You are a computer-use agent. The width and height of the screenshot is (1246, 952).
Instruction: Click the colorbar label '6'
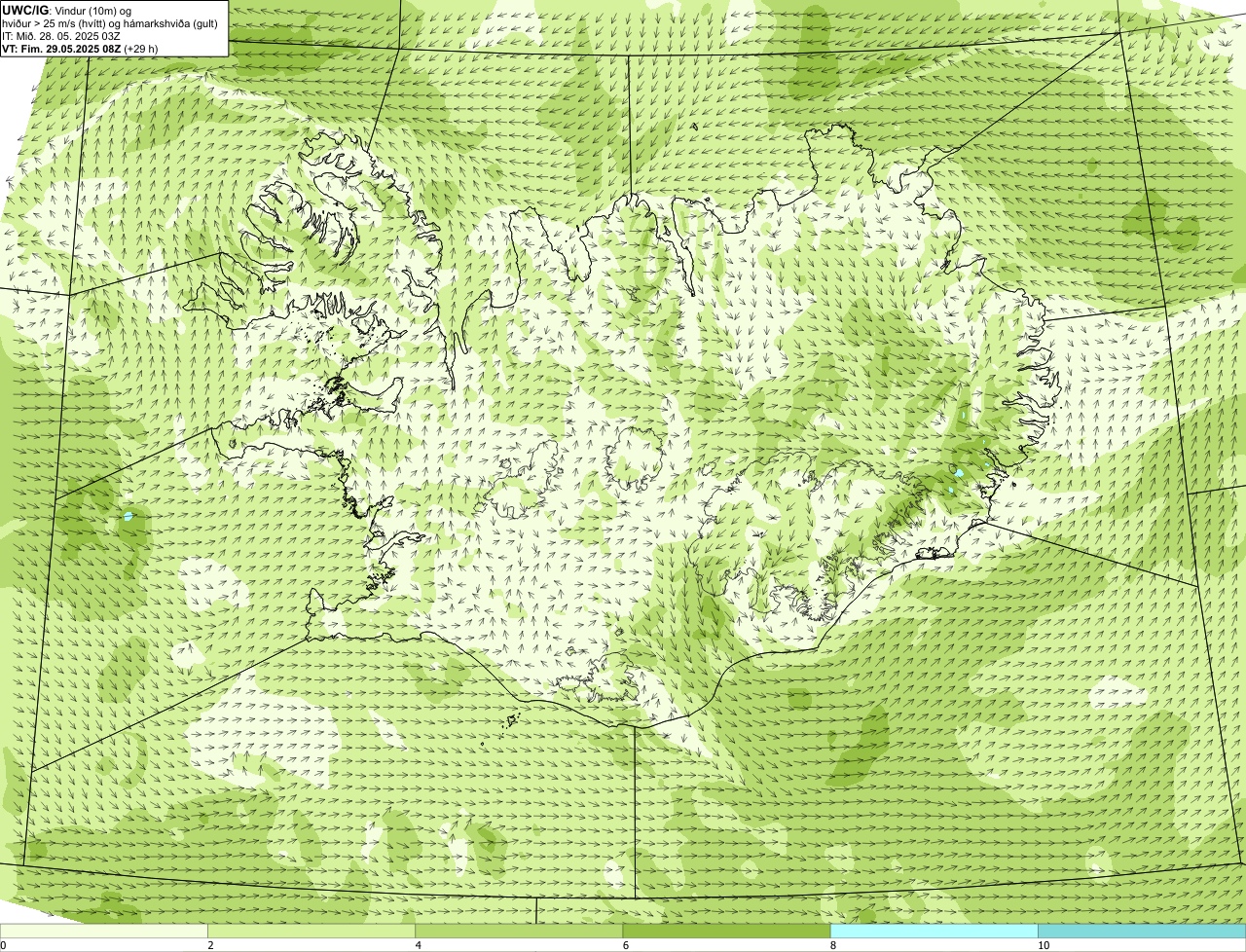(625, 945)
